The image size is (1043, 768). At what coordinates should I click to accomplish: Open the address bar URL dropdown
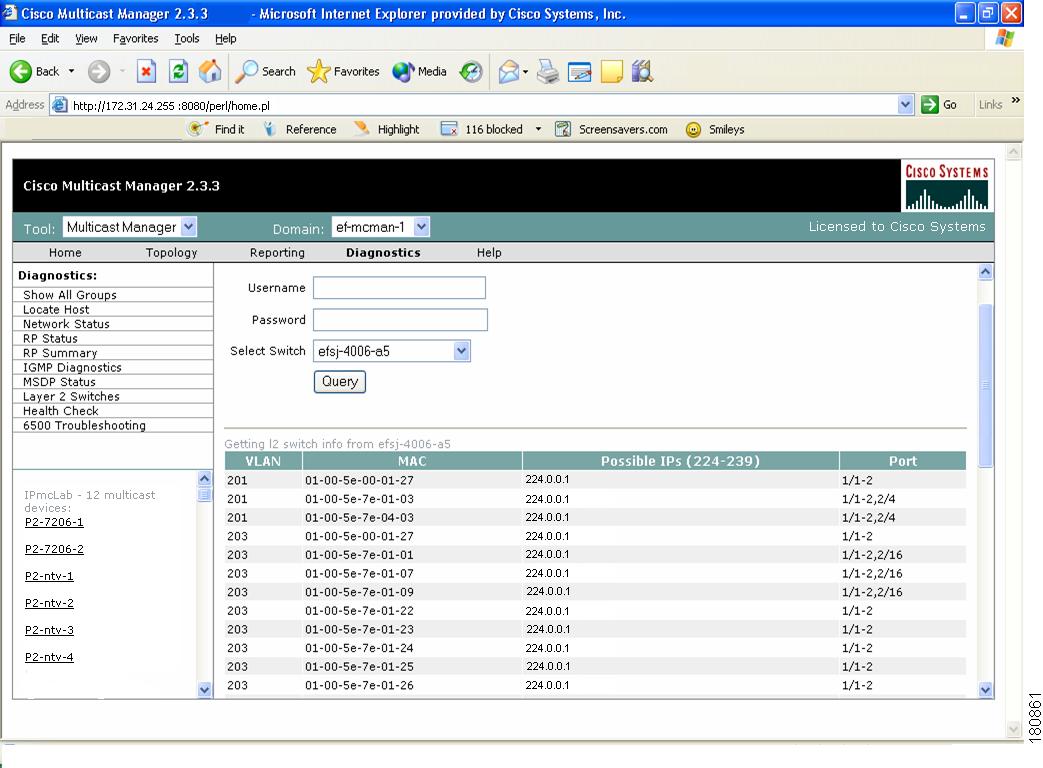tap(905, 104)
